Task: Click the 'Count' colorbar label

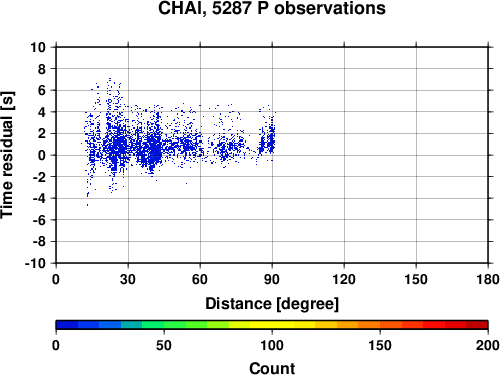Action: [x=272, y=368]
